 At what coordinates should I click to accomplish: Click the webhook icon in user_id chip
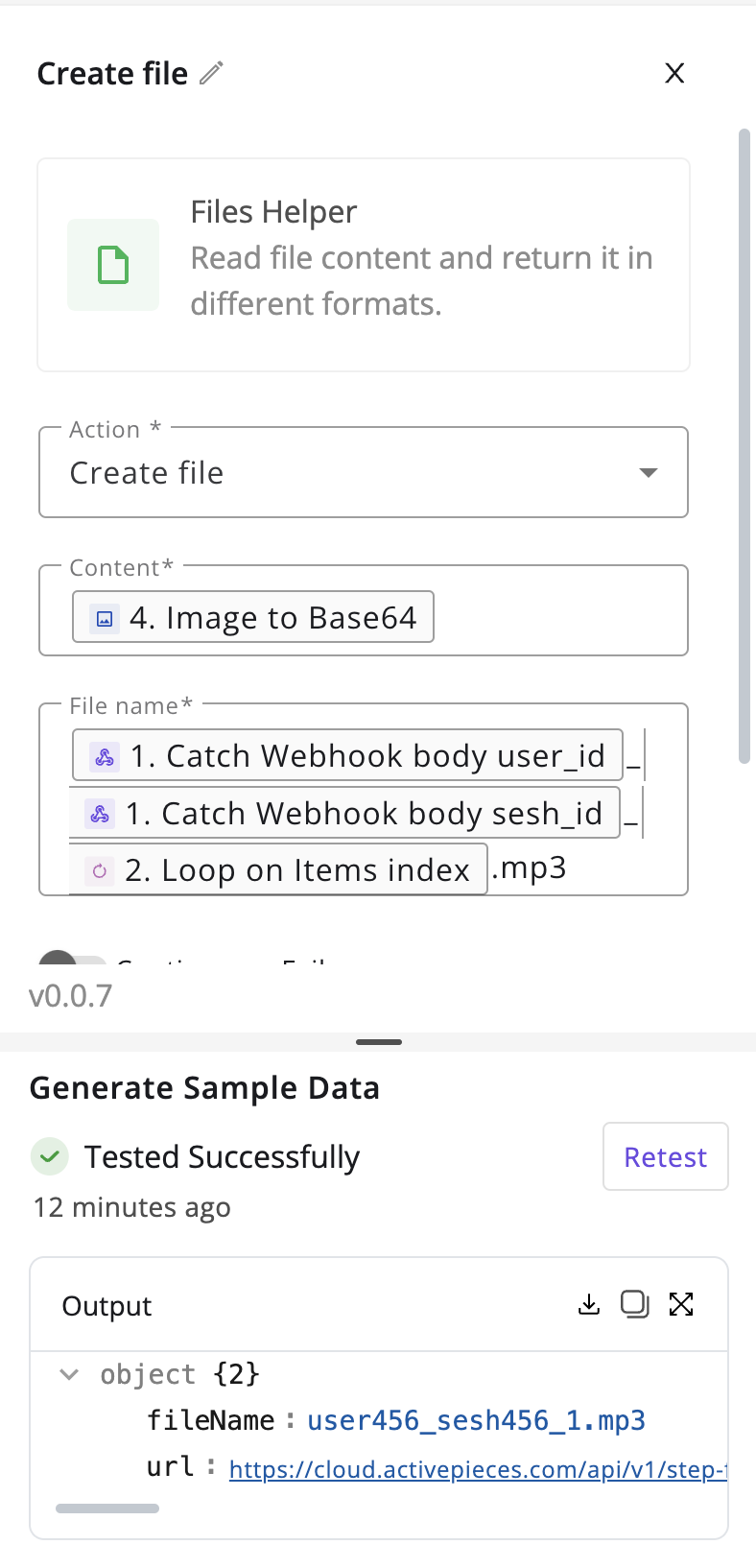(x=105, y=757)
